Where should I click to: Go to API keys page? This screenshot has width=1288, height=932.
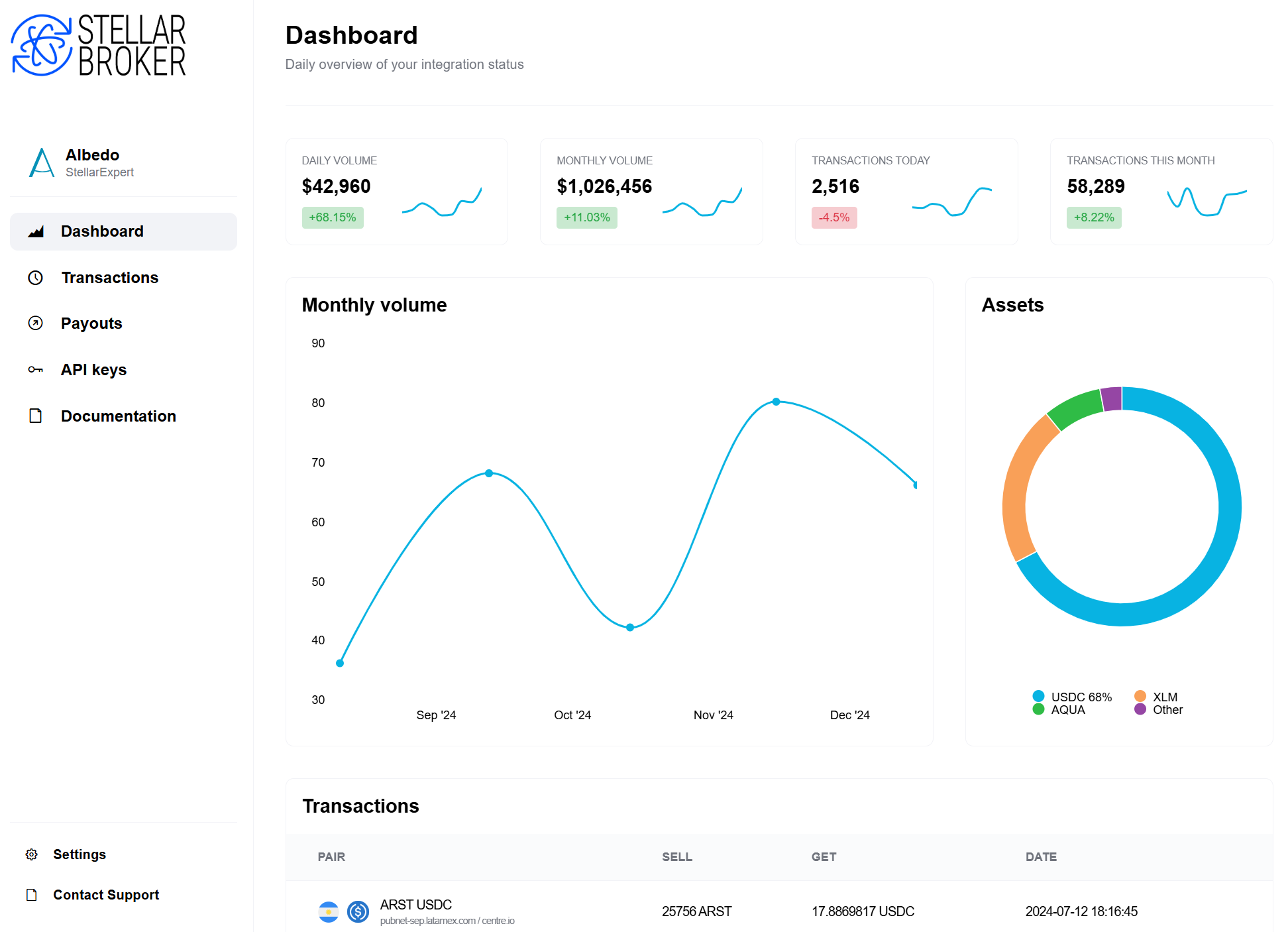click(x=93, y=370)
